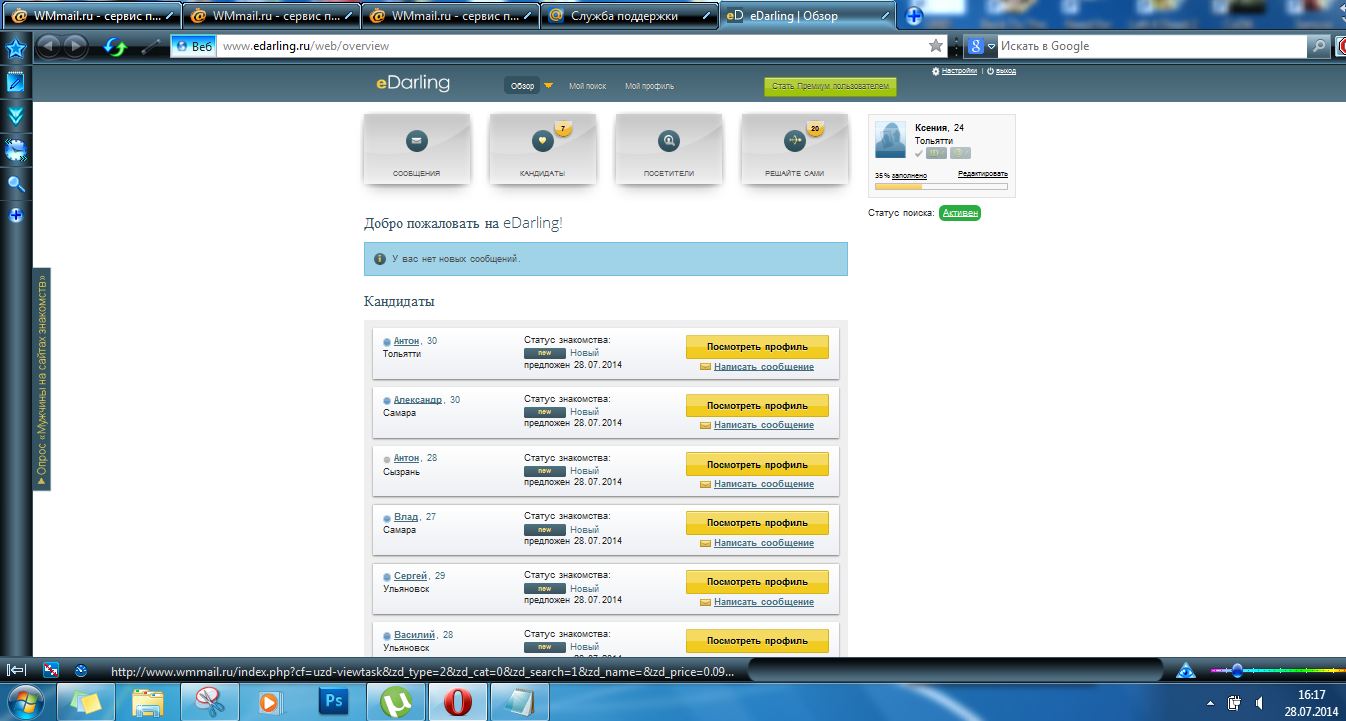Viewport: 1346px width, 721px height.
Task: Show hidden system tray icons
Action: point(1212,702)
